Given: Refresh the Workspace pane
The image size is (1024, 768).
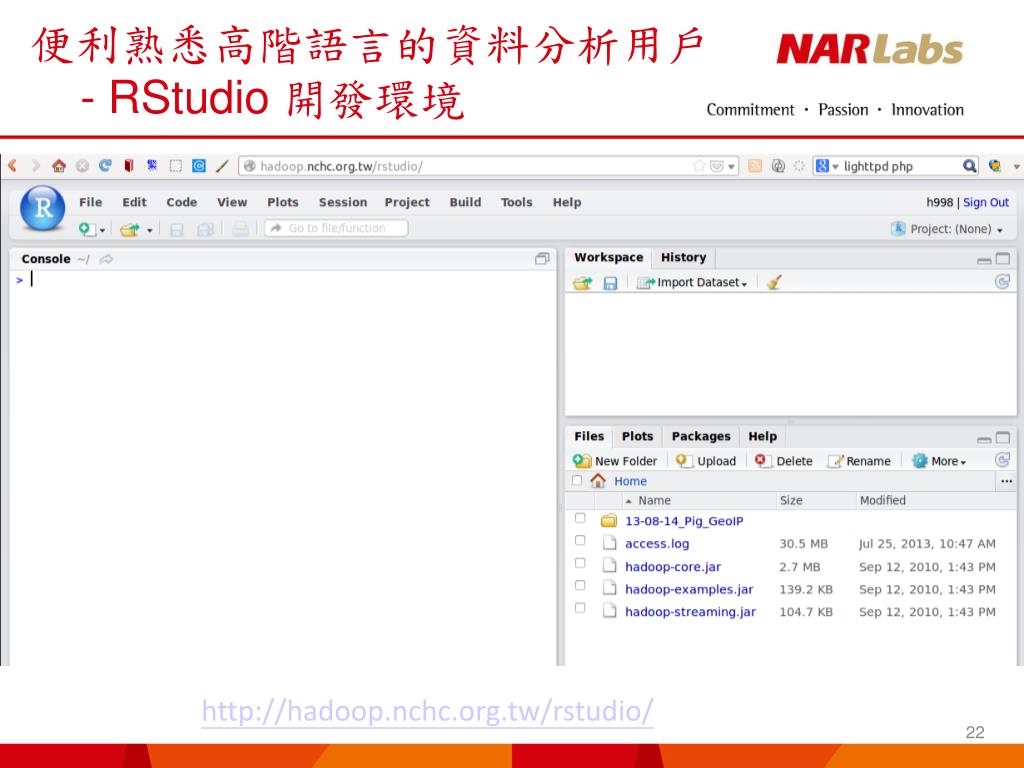Looking at the screenshot, I should coord(1002,281).
